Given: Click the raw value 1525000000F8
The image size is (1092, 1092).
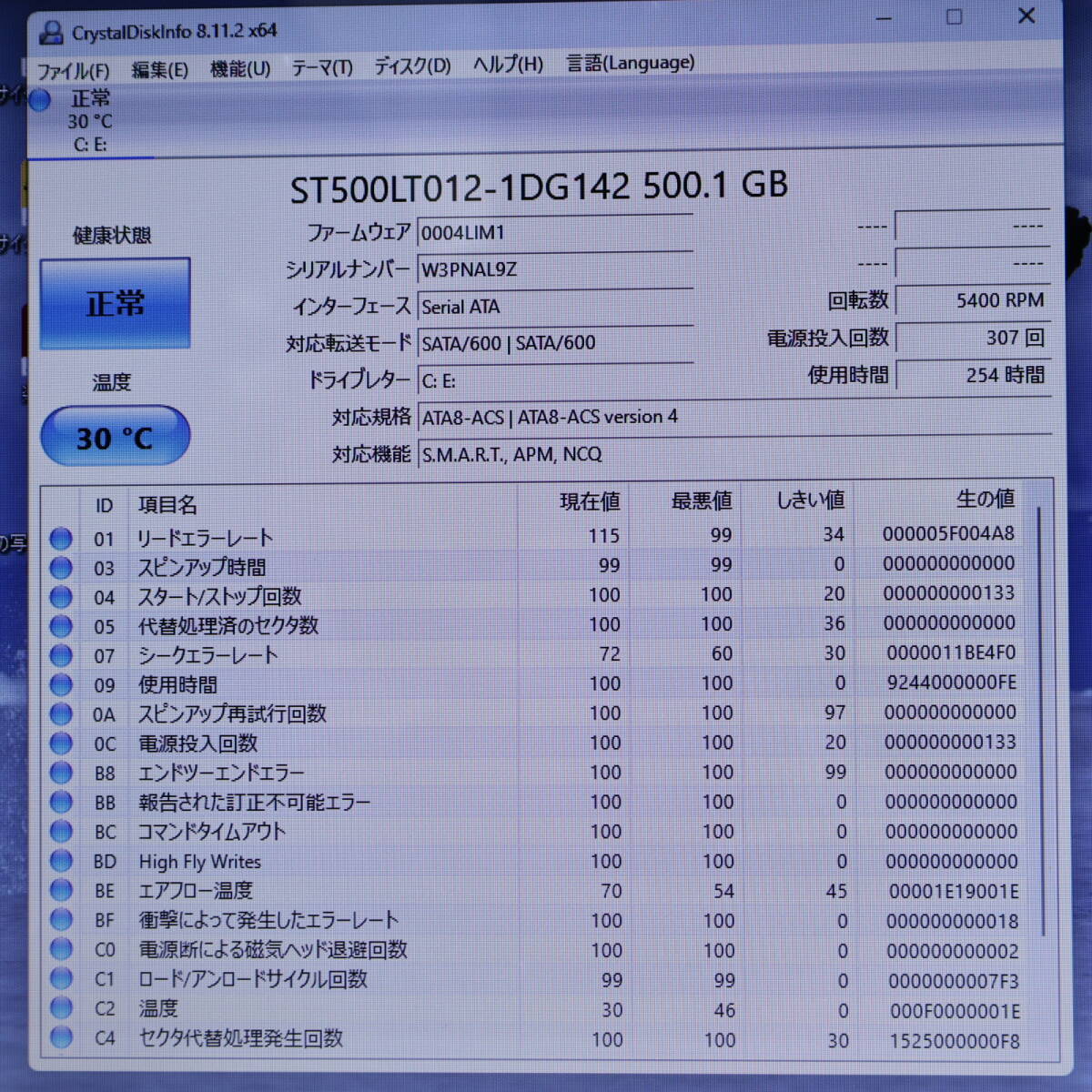Looking at the screenshot, I should point(955,1040).
